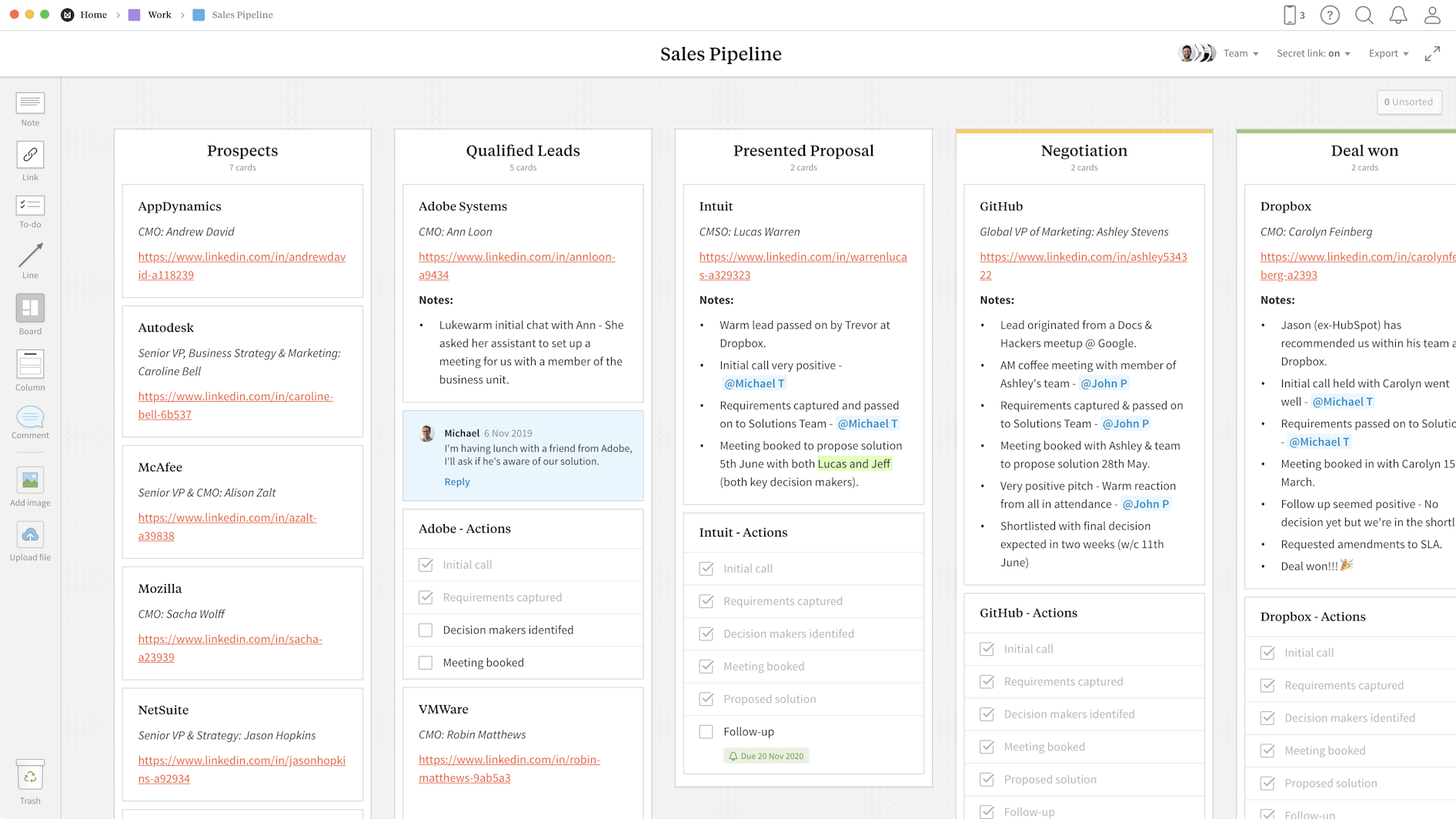This screenshot has width=1456, height=819.
Task: Click Reply on Michael's comment
Action: pyautogui.click(x=457, y=482)
